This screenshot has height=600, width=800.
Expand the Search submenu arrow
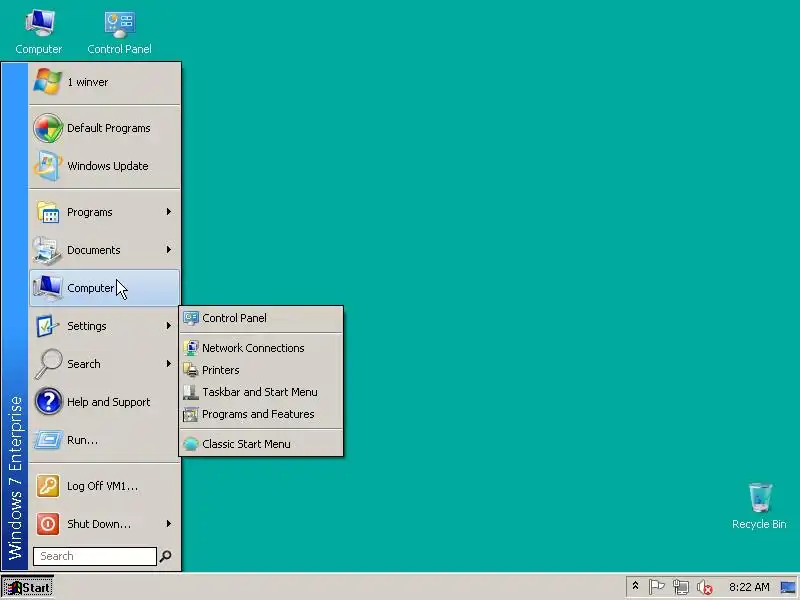tap(168, 364)
